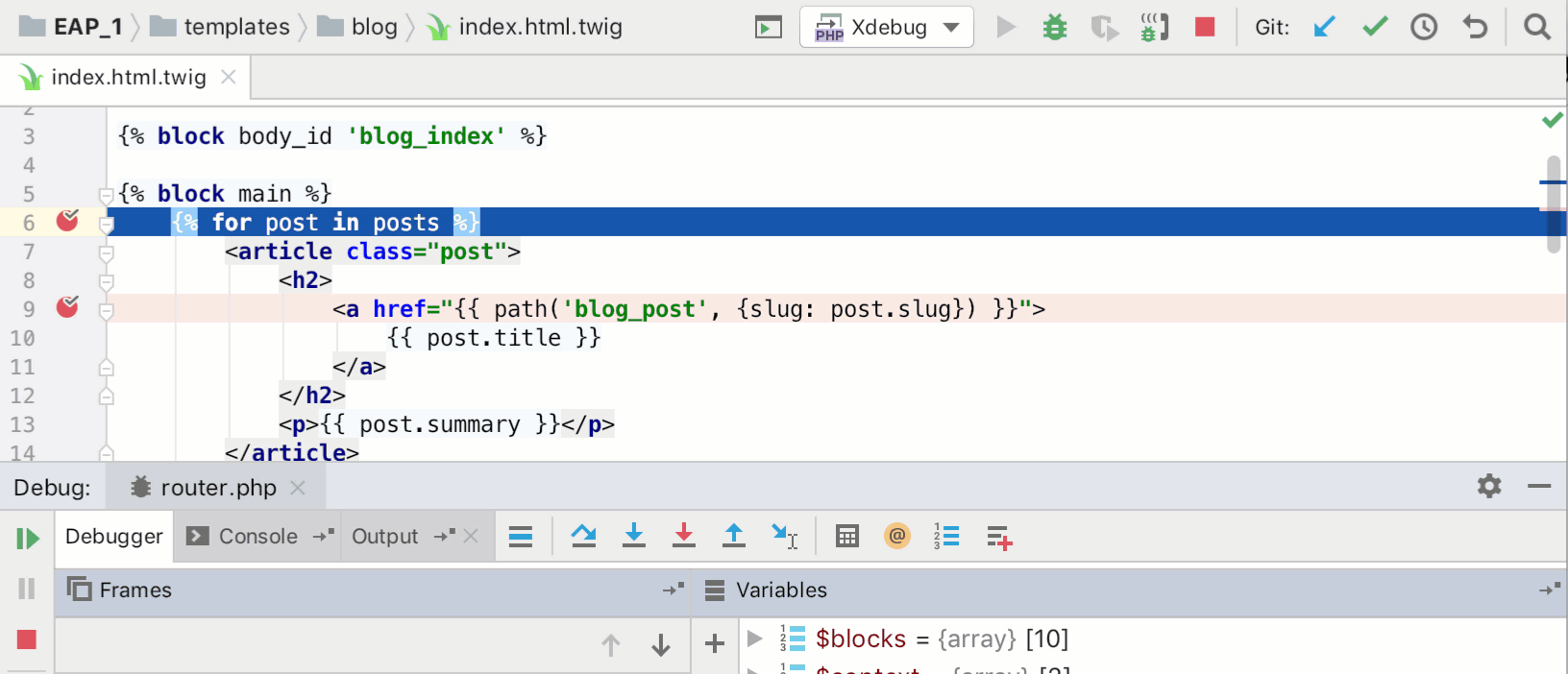Screen dimensions: 1568x674
Task: Collapse the article fold on line 7
Action: coord(107,253)
